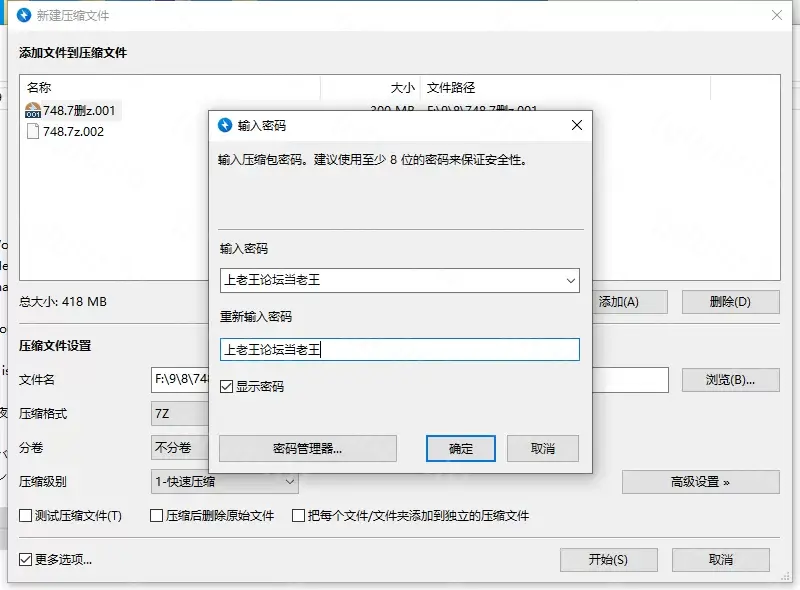Screen dimensions: 800x590
Task: Open the 压缩级别 dropdown showing 1-快速压缩
Action: pos(224,481)
